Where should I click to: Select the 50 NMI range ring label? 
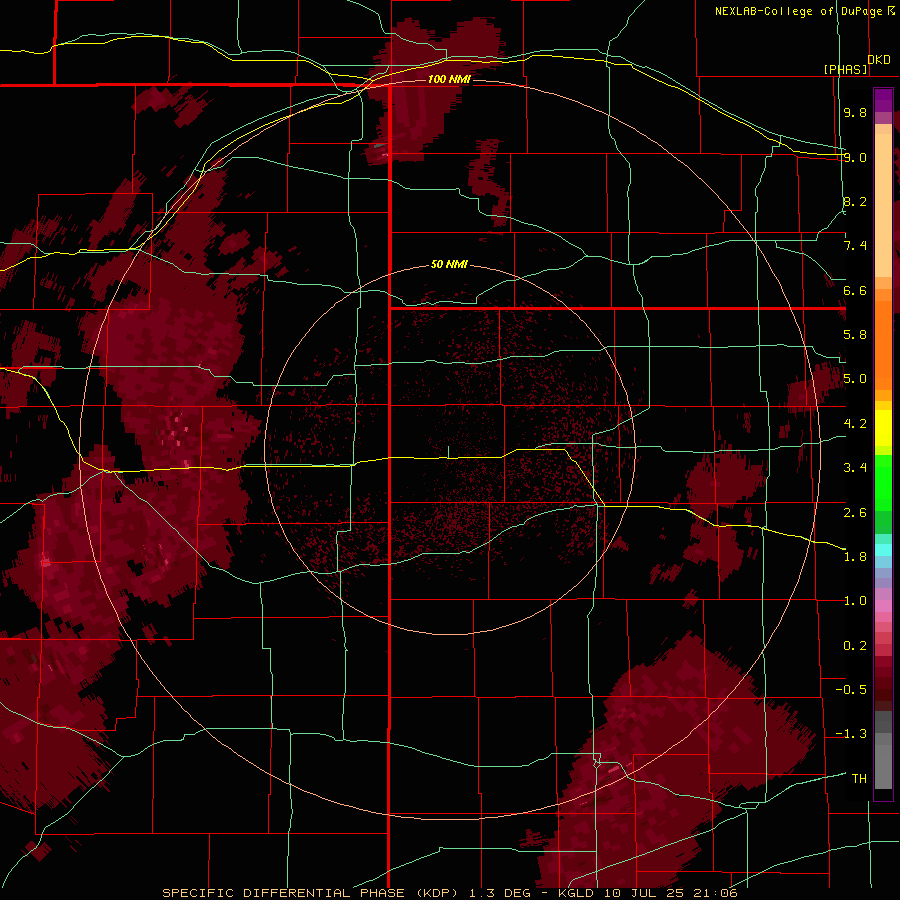coord(449,264)
